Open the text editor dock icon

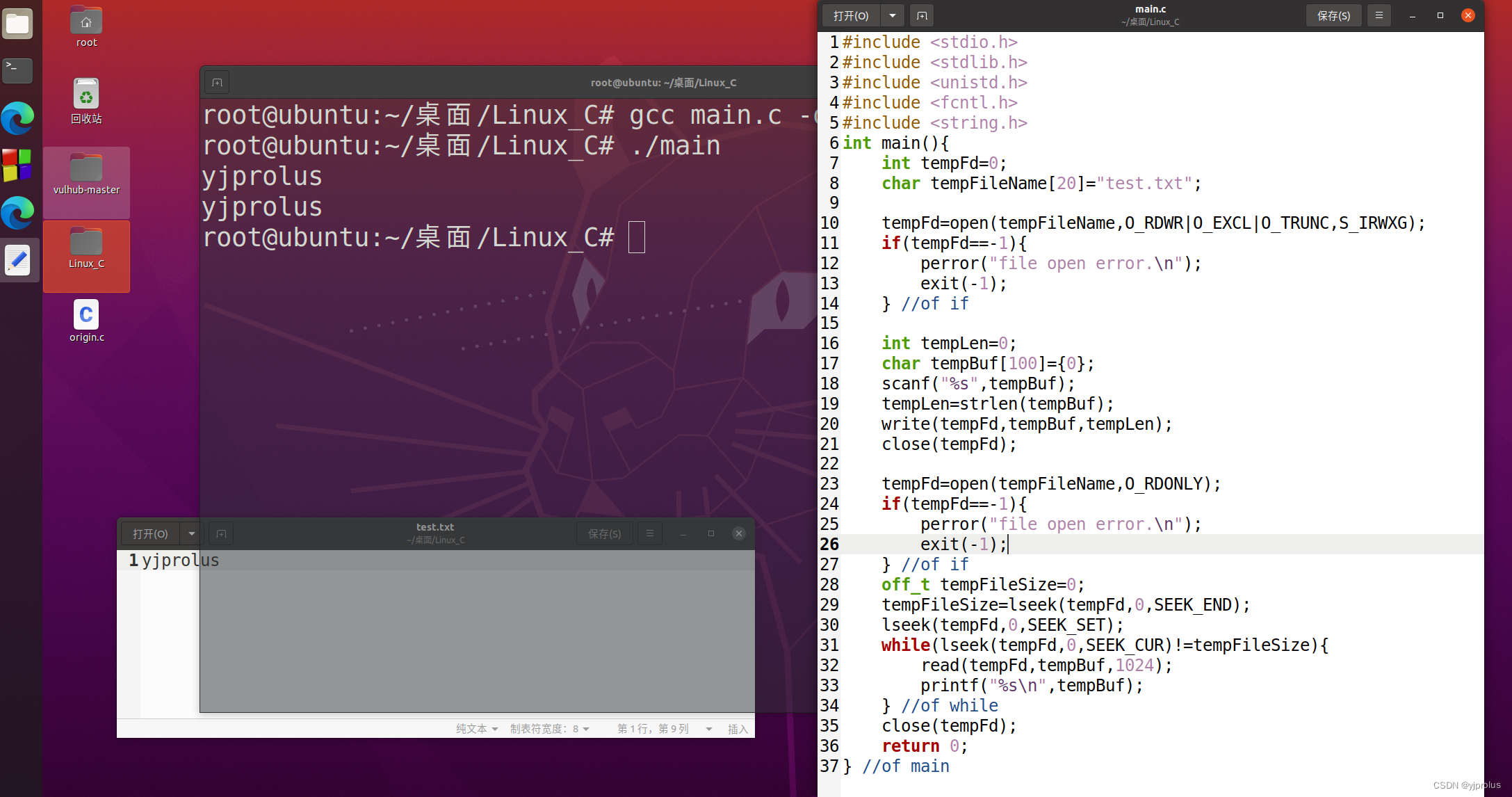17,260
